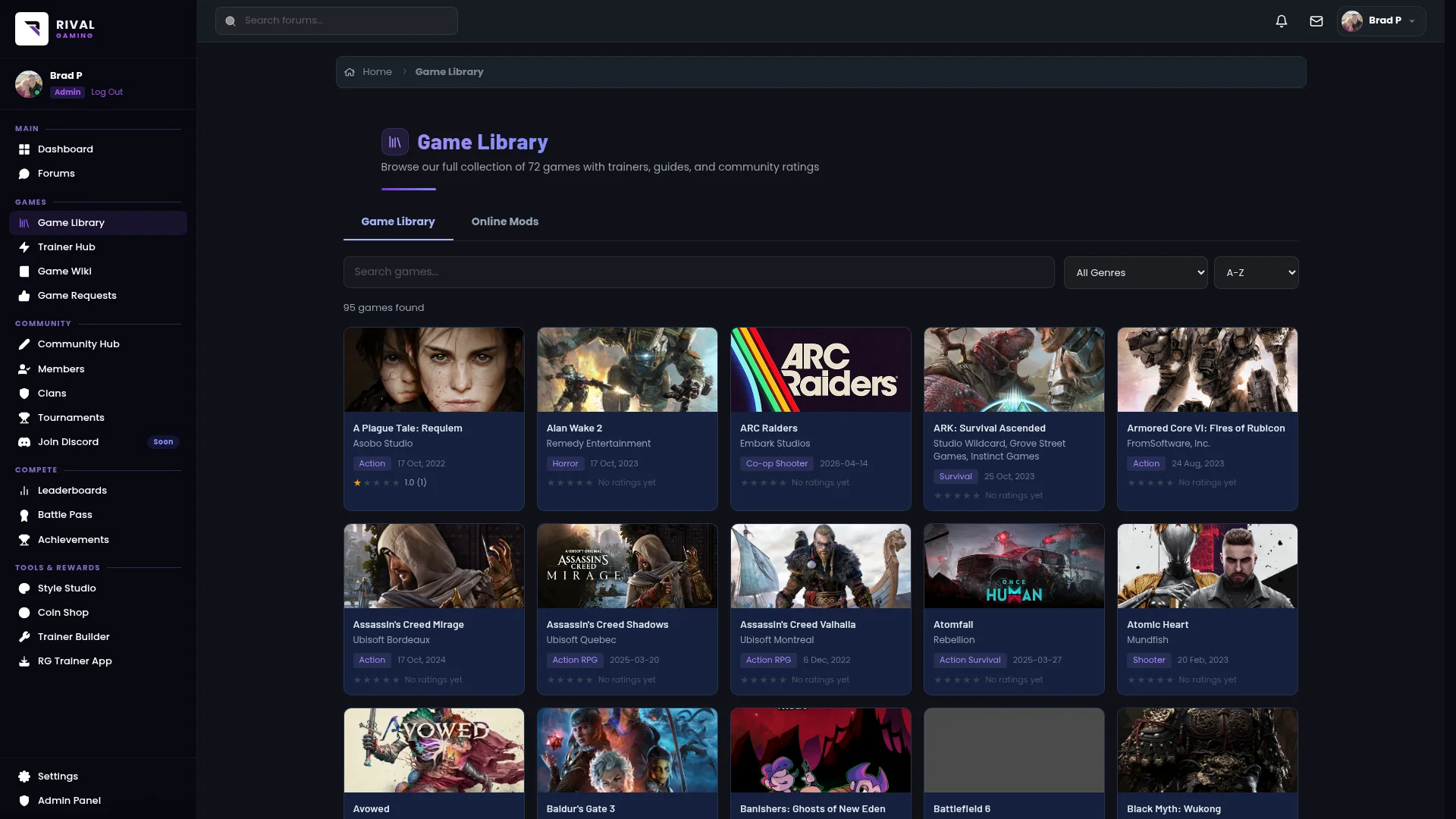Rate A Plague Tale five stars
Image resolution: width=1456 pixels, height=819 pixels.
click(x=396, y=483)
